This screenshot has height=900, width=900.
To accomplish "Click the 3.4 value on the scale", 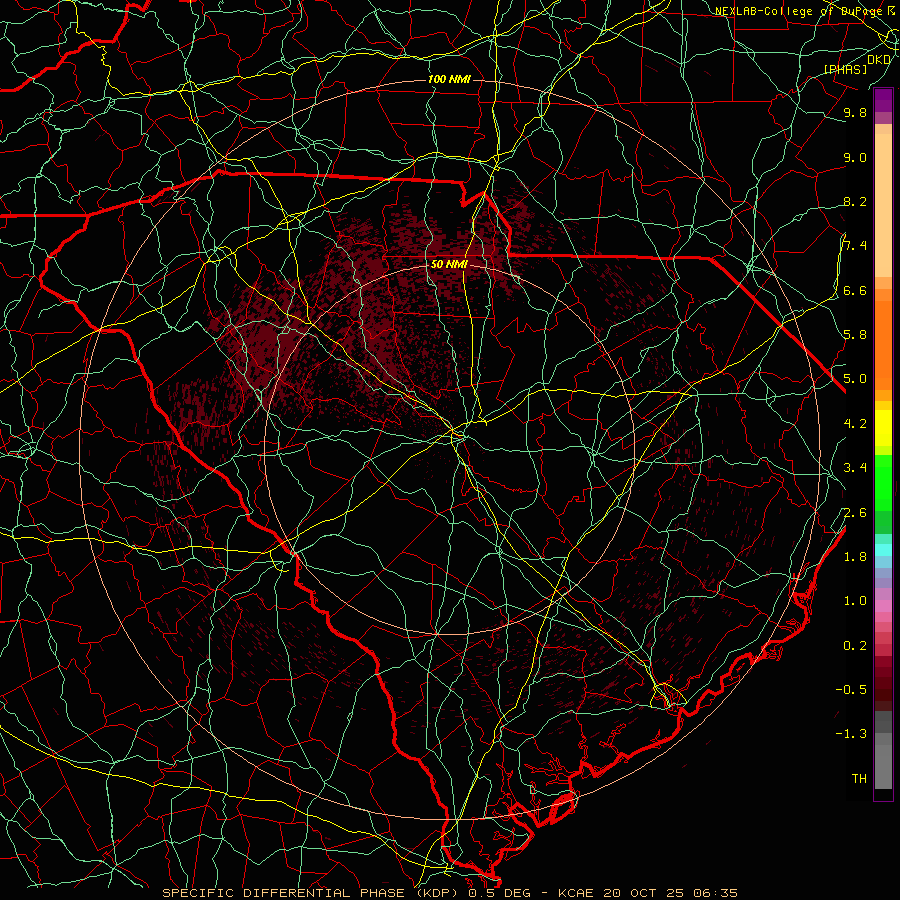I will (x=855, y=468).
